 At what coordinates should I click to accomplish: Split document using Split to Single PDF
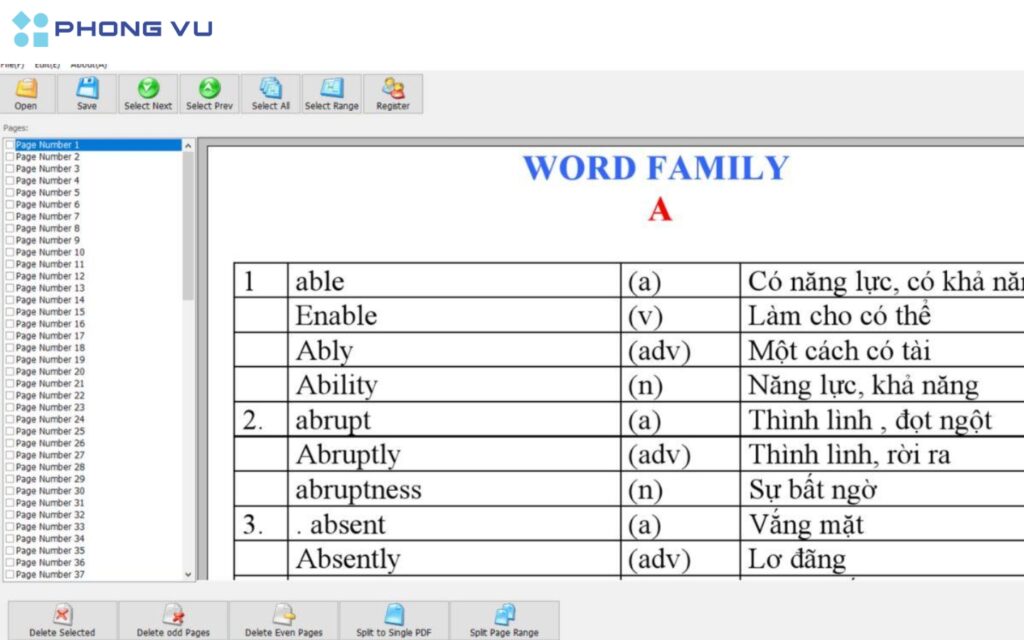click(x=392, y=620)
